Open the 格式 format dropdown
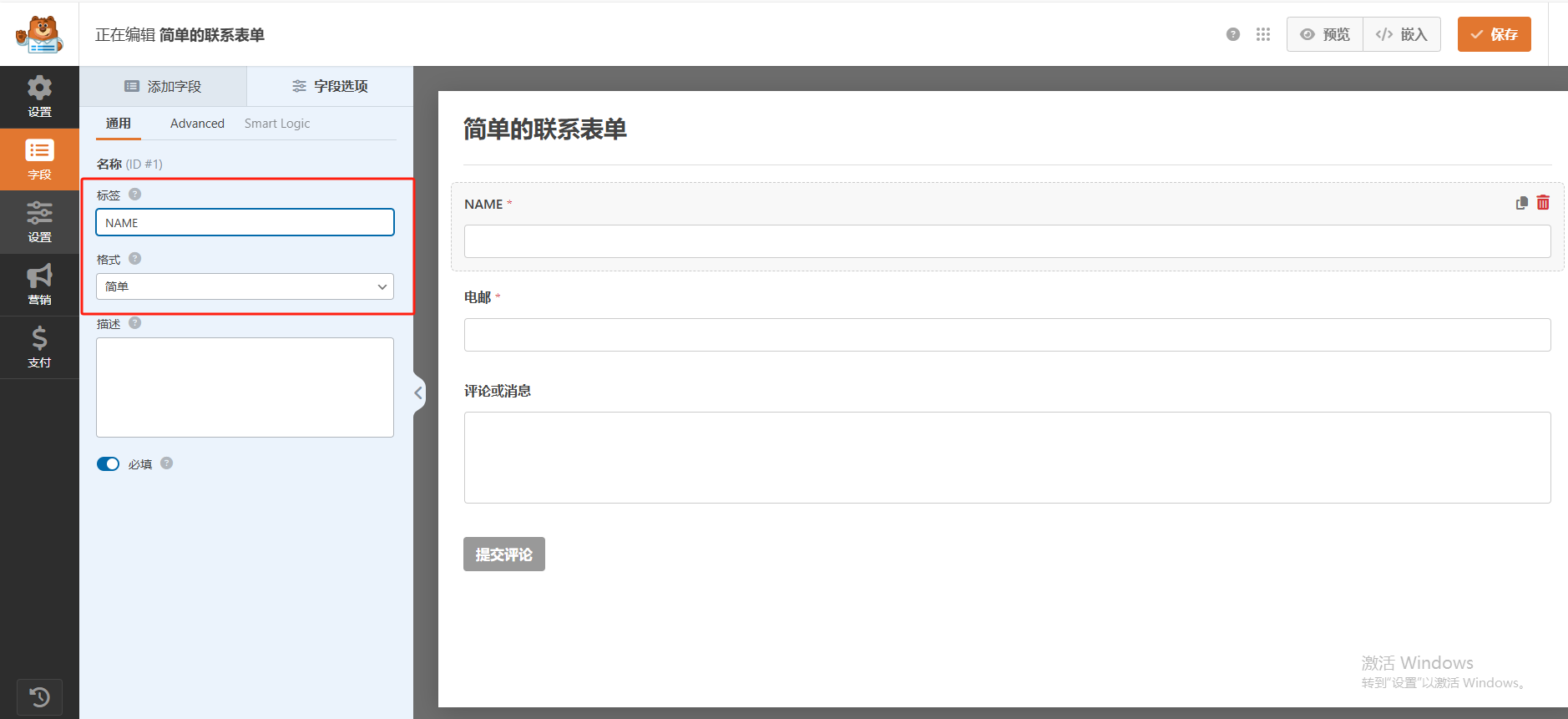Viewport: 1568px width, 719px height. tap(245, 286)
